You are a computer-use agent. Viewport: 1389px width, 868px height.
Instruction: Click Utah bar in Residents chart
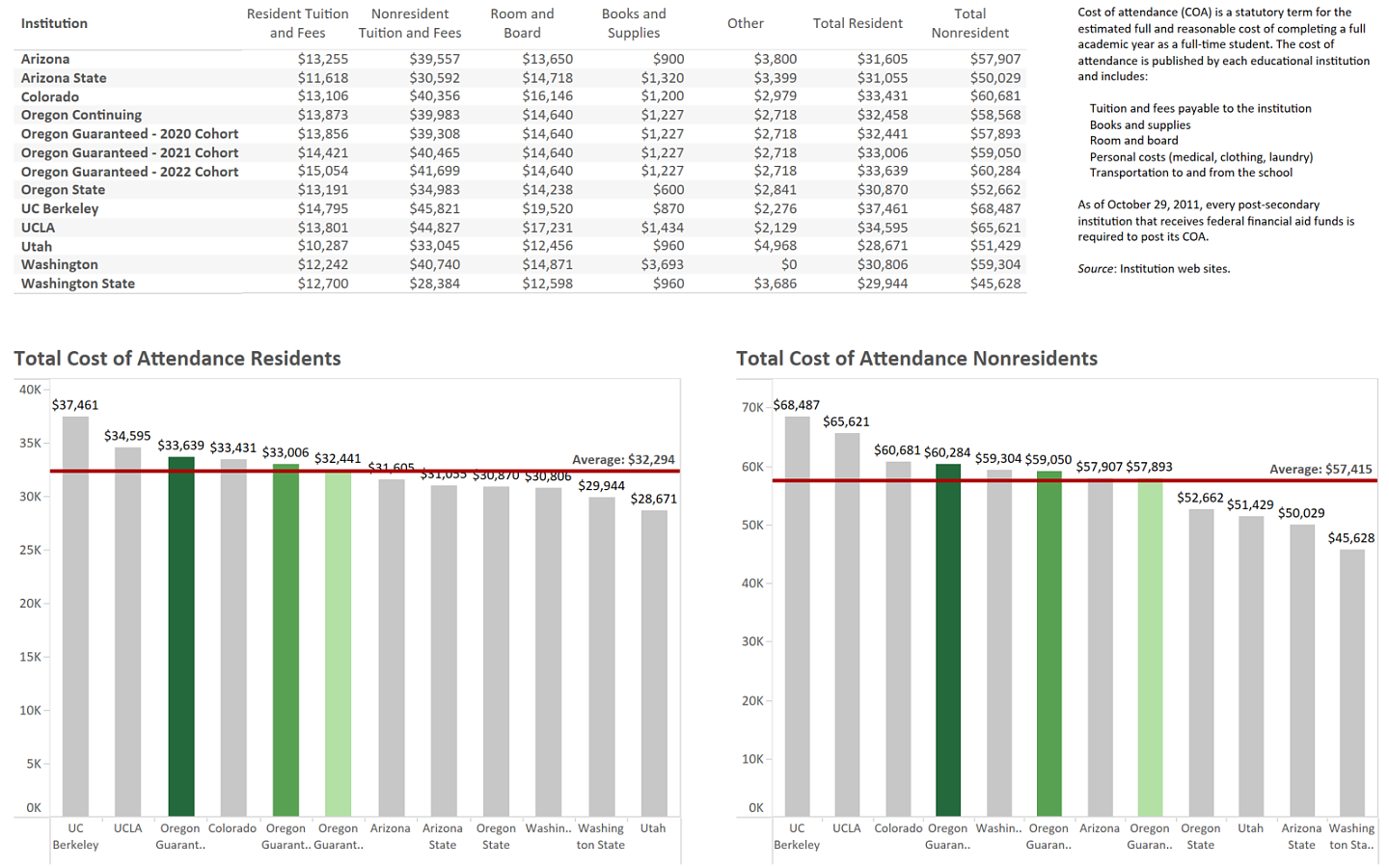point(654,664)
